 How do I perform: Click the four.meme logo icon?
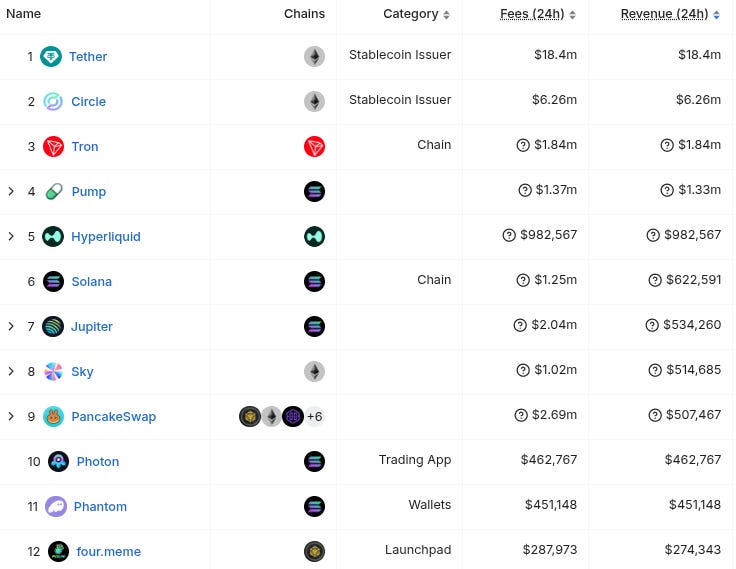click(x=58, y=552)
